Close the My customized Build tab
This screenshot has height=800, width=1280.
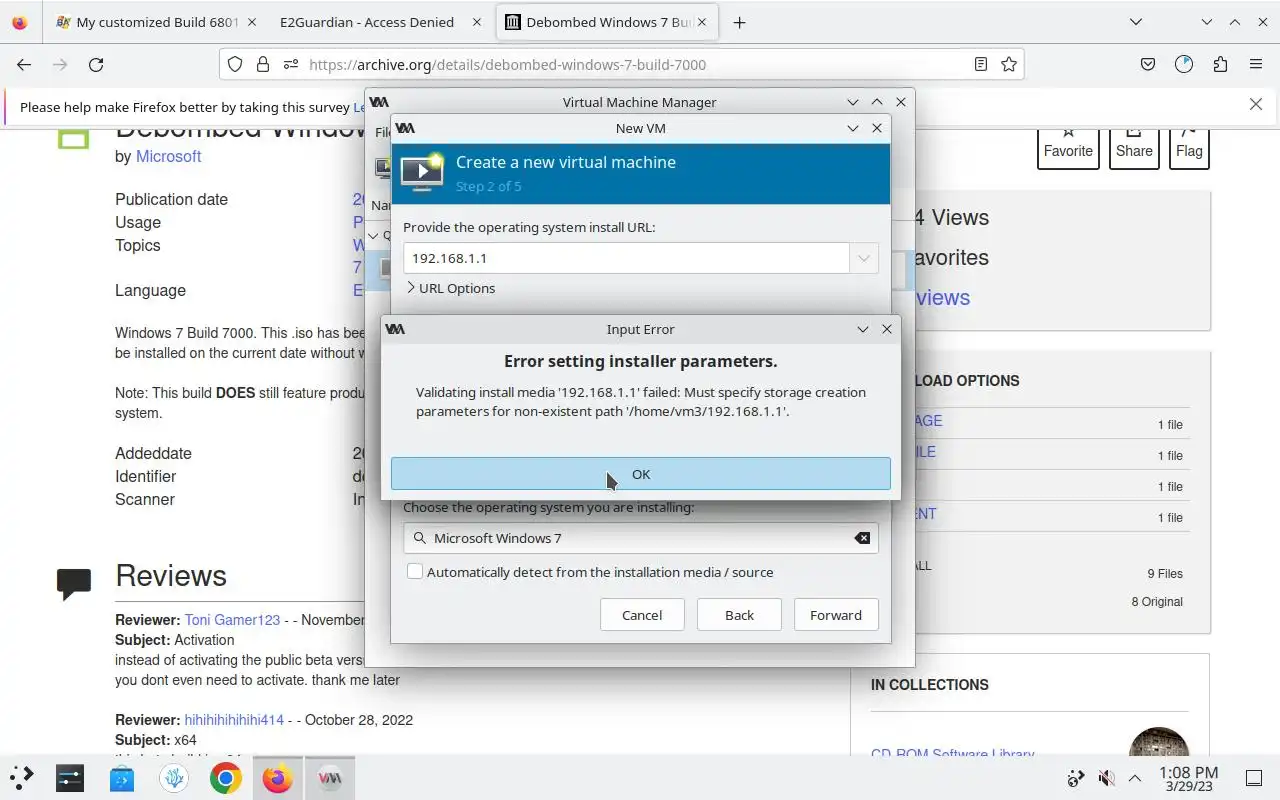click(250, 22)
